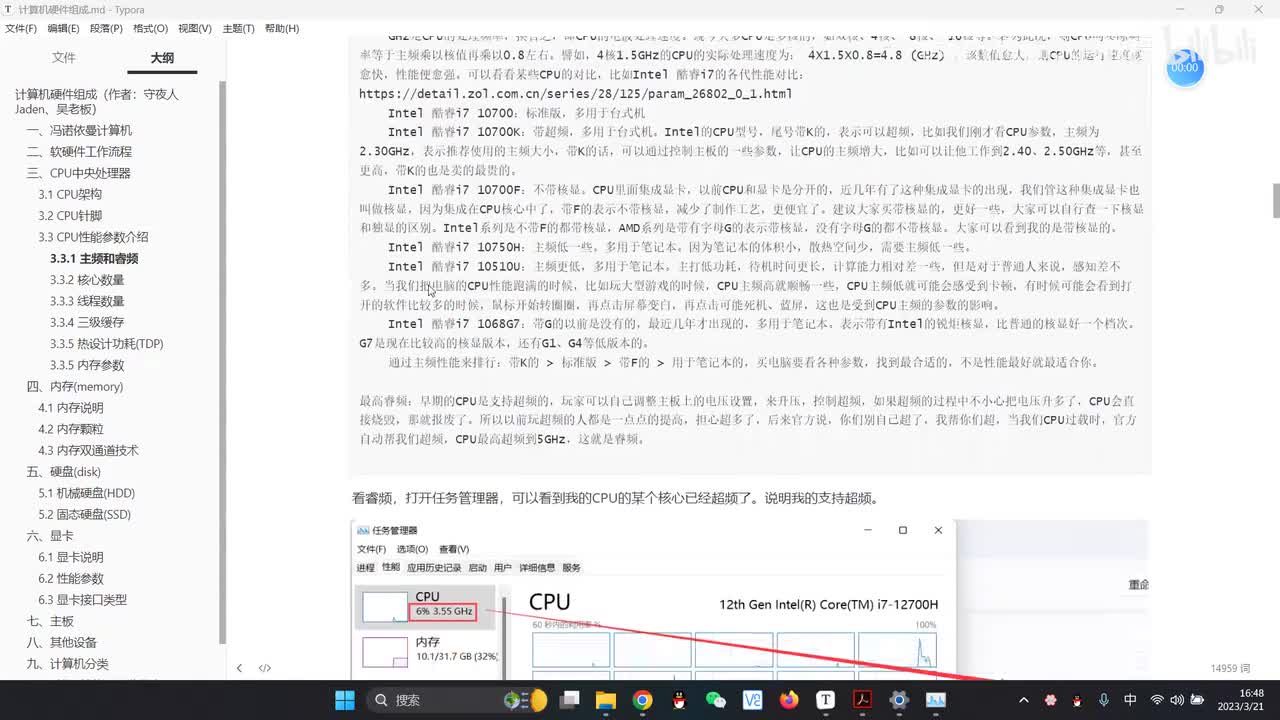Image resolution: width=1280 pixels, height=720 pixels.
Task: Click the outline sidebar scrollbar
Action: (223, 360)
